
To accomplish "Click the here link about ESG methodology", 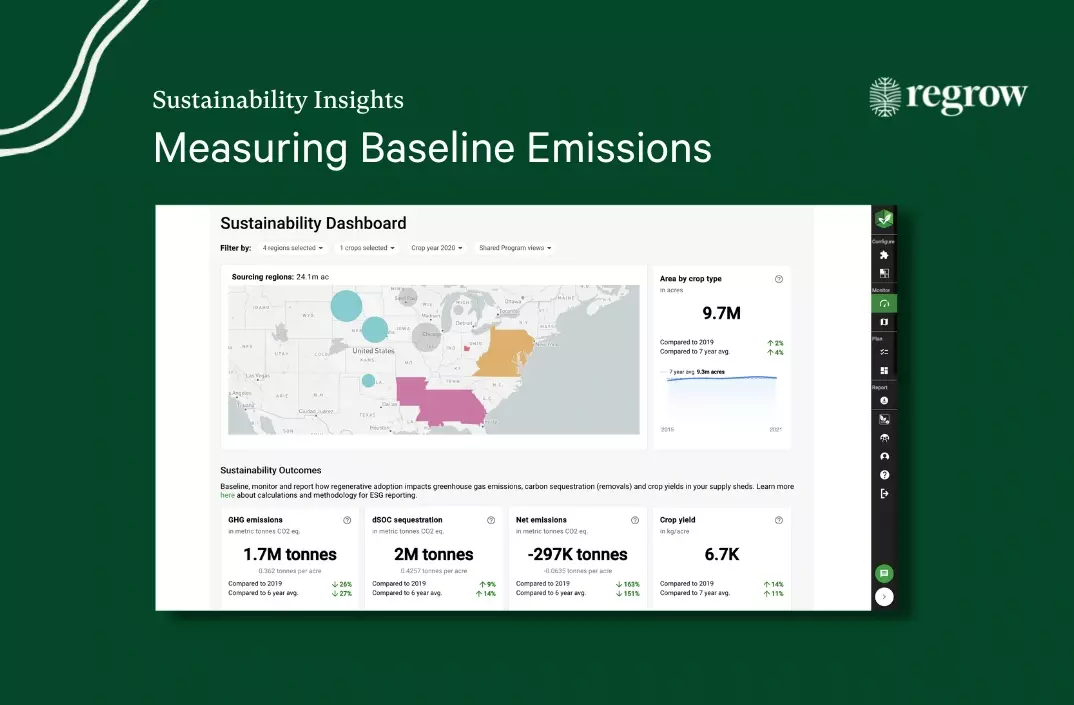I will 227,494.
